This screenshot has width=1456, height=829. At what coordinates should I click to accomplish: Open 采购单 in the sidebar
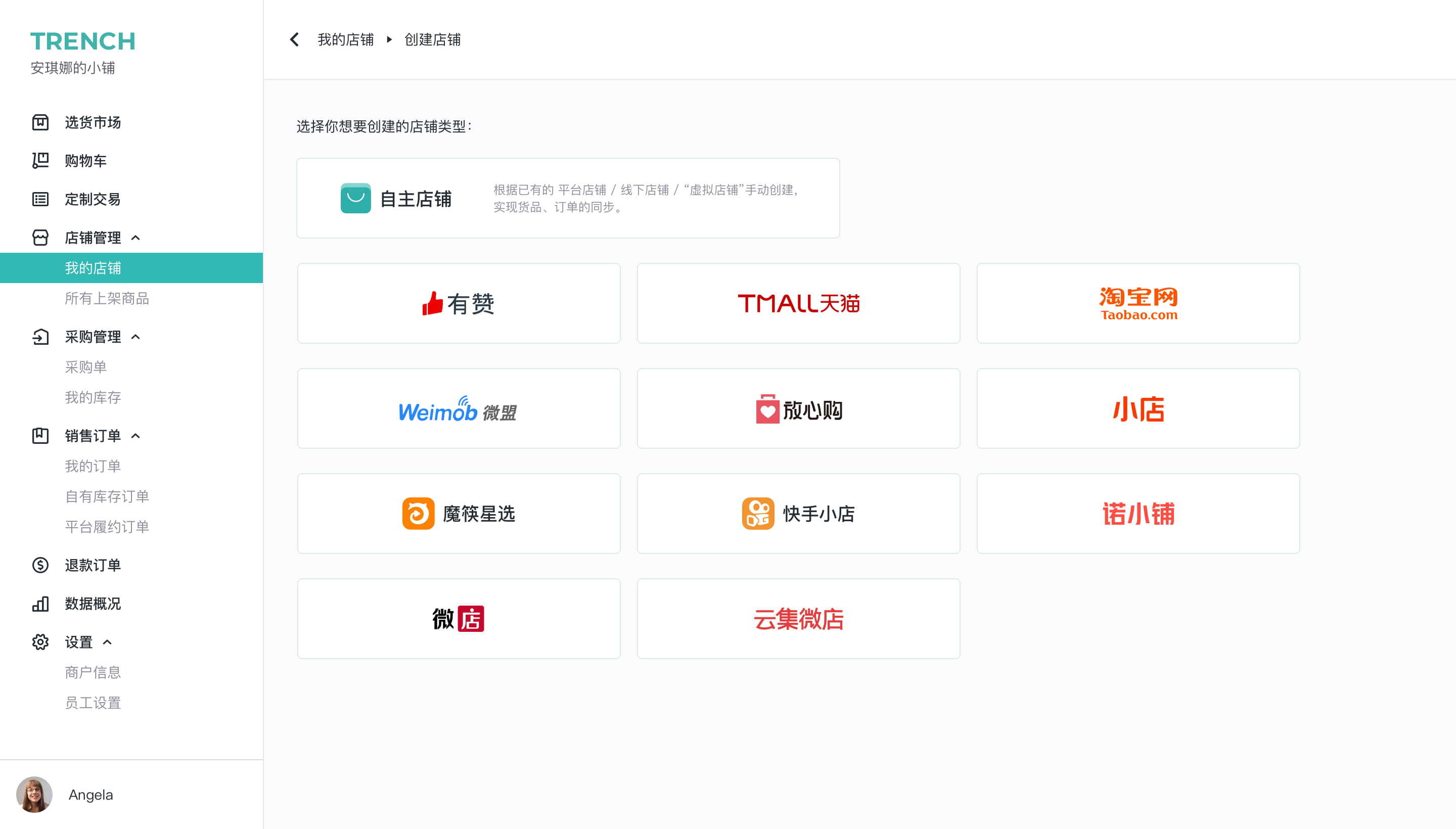pyautogui.click(x=85, y=366)
